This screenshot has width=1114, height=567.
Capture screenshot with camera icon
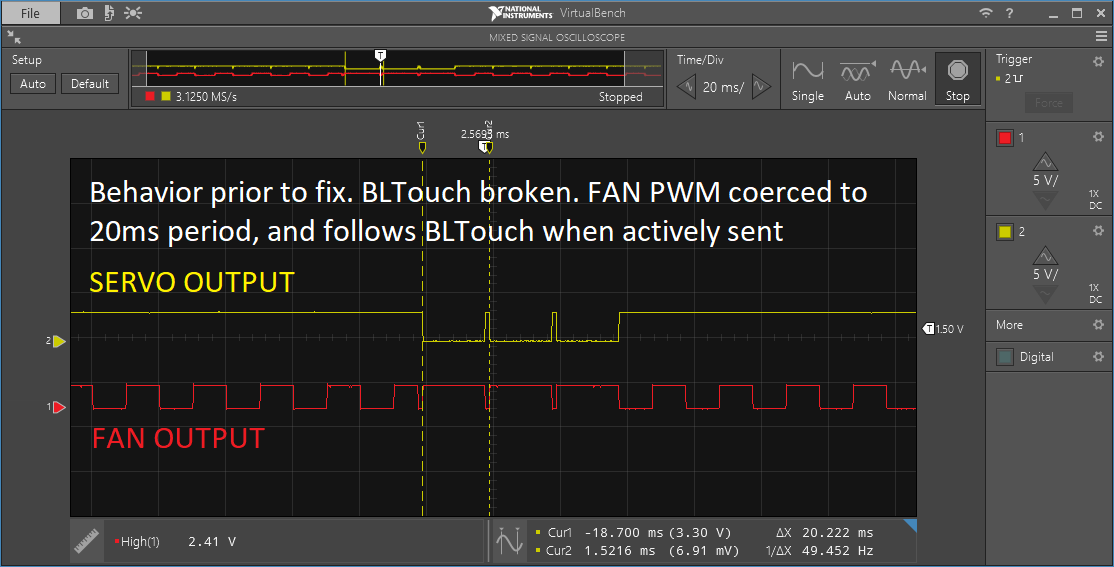85,13
